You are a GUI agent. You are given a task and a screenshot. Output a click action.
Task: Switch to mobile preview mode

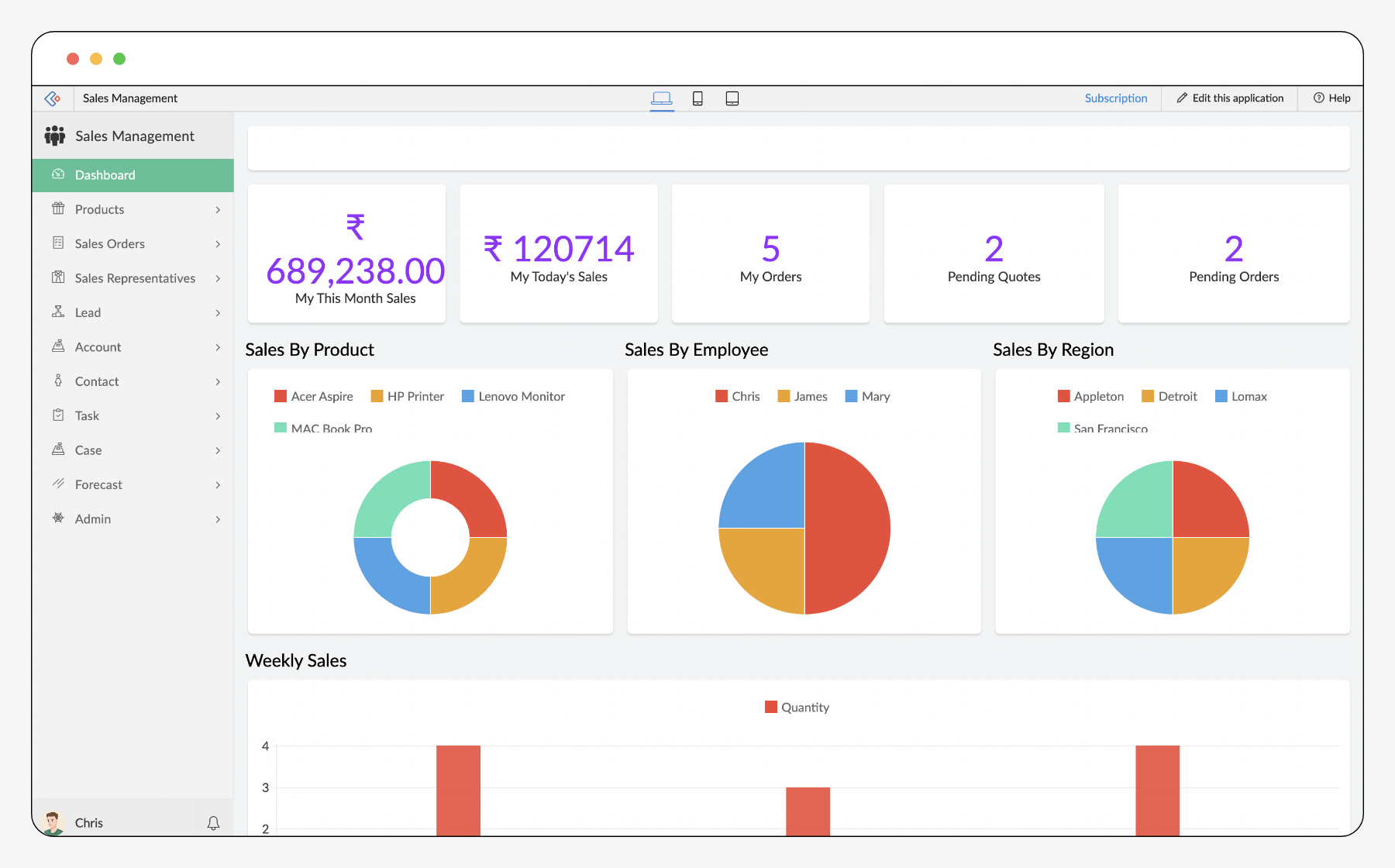point(697,98)
